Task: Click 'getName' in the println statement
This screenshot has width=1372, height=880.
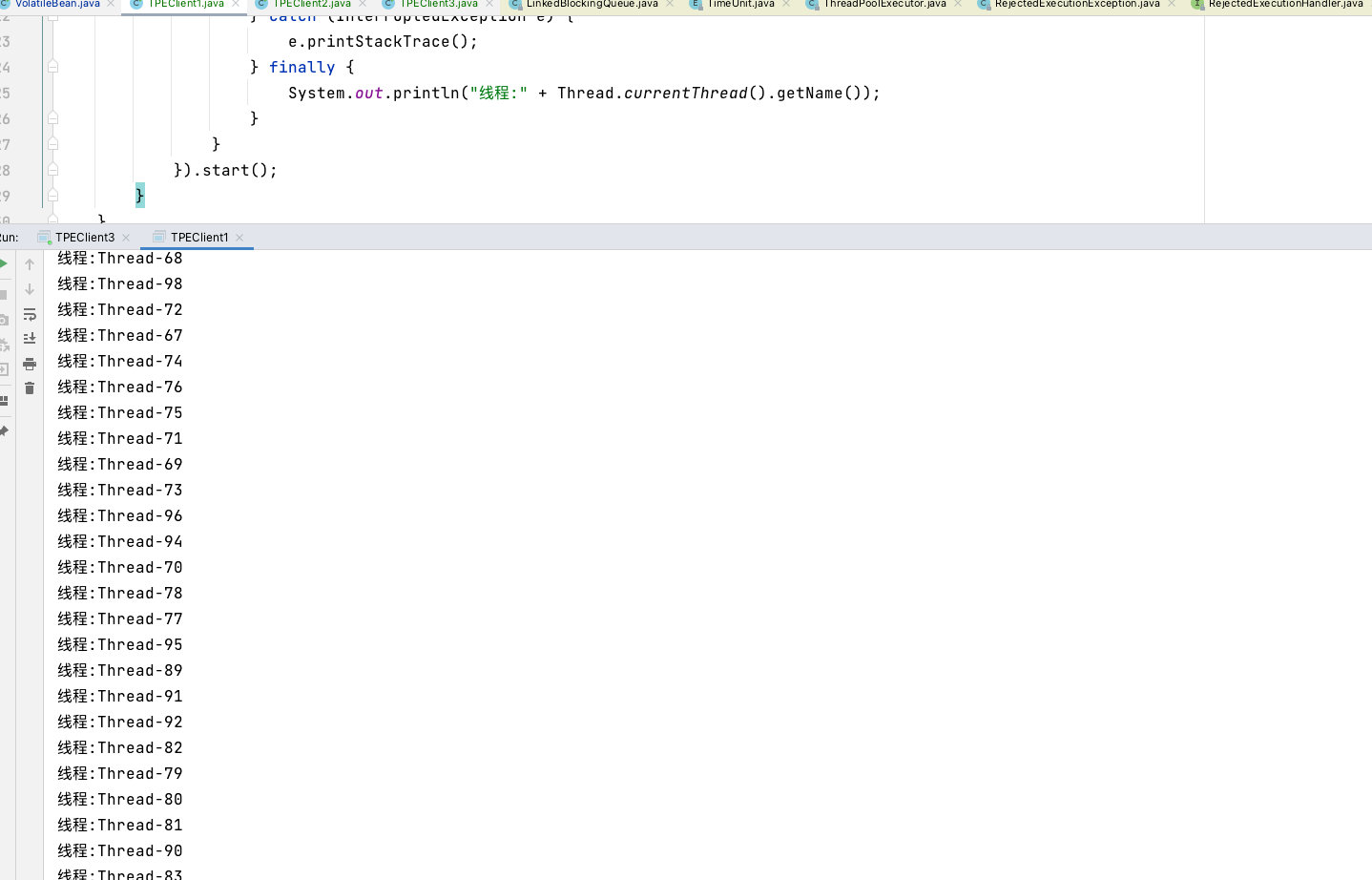Action: (810, 93)
